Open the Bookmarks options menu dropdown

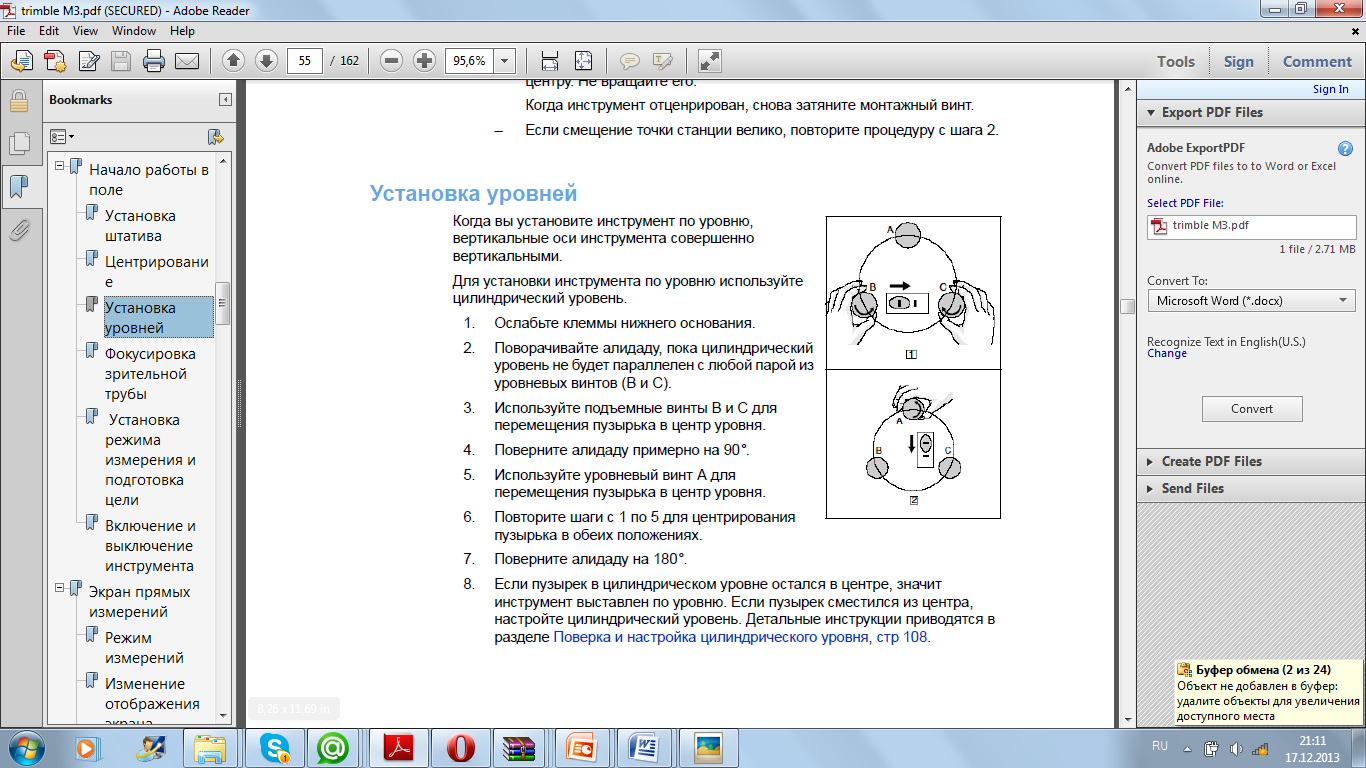[x=62, y=136]
